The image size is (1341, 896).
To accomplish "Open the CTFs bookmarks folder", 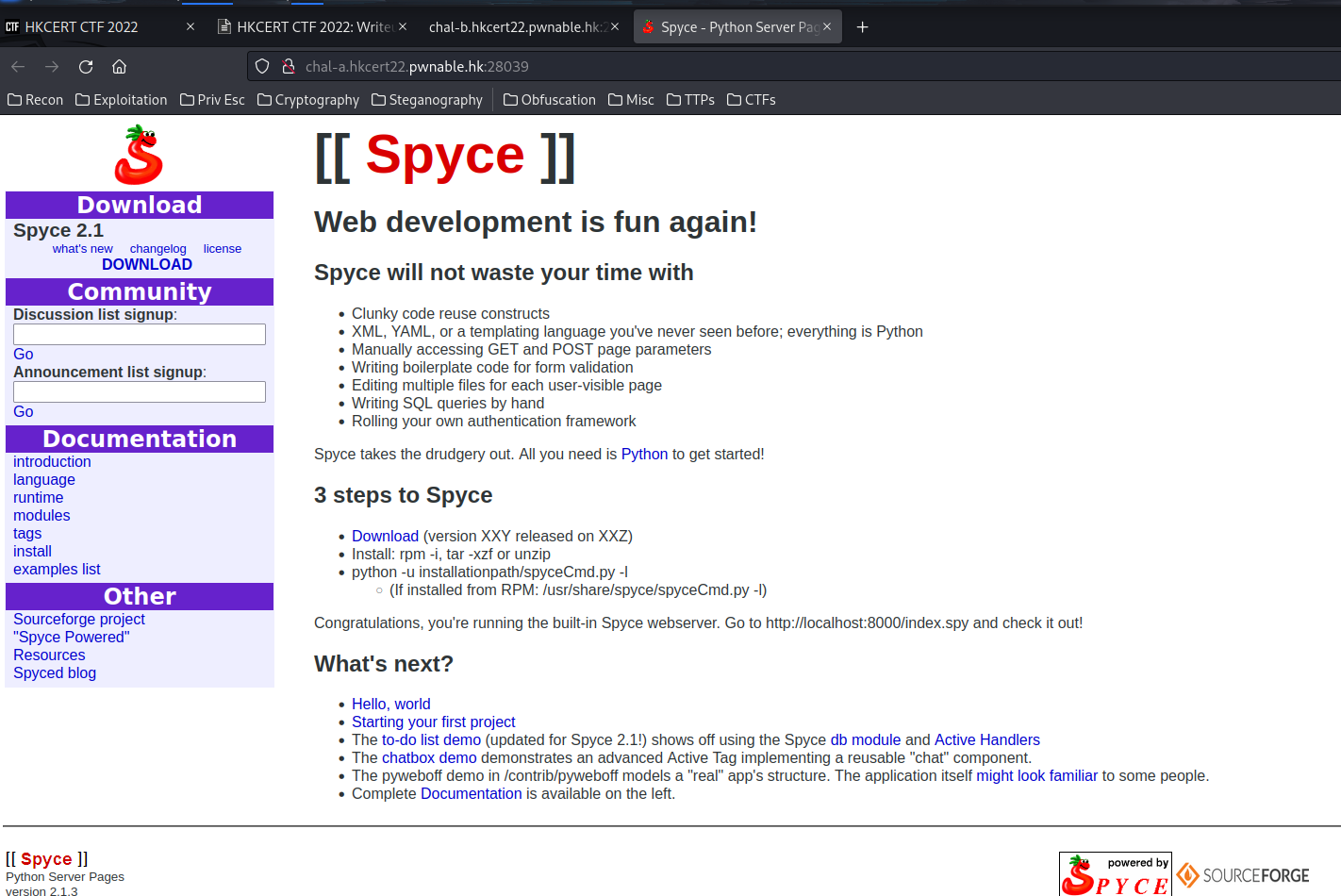I will [x=752, y=100].
